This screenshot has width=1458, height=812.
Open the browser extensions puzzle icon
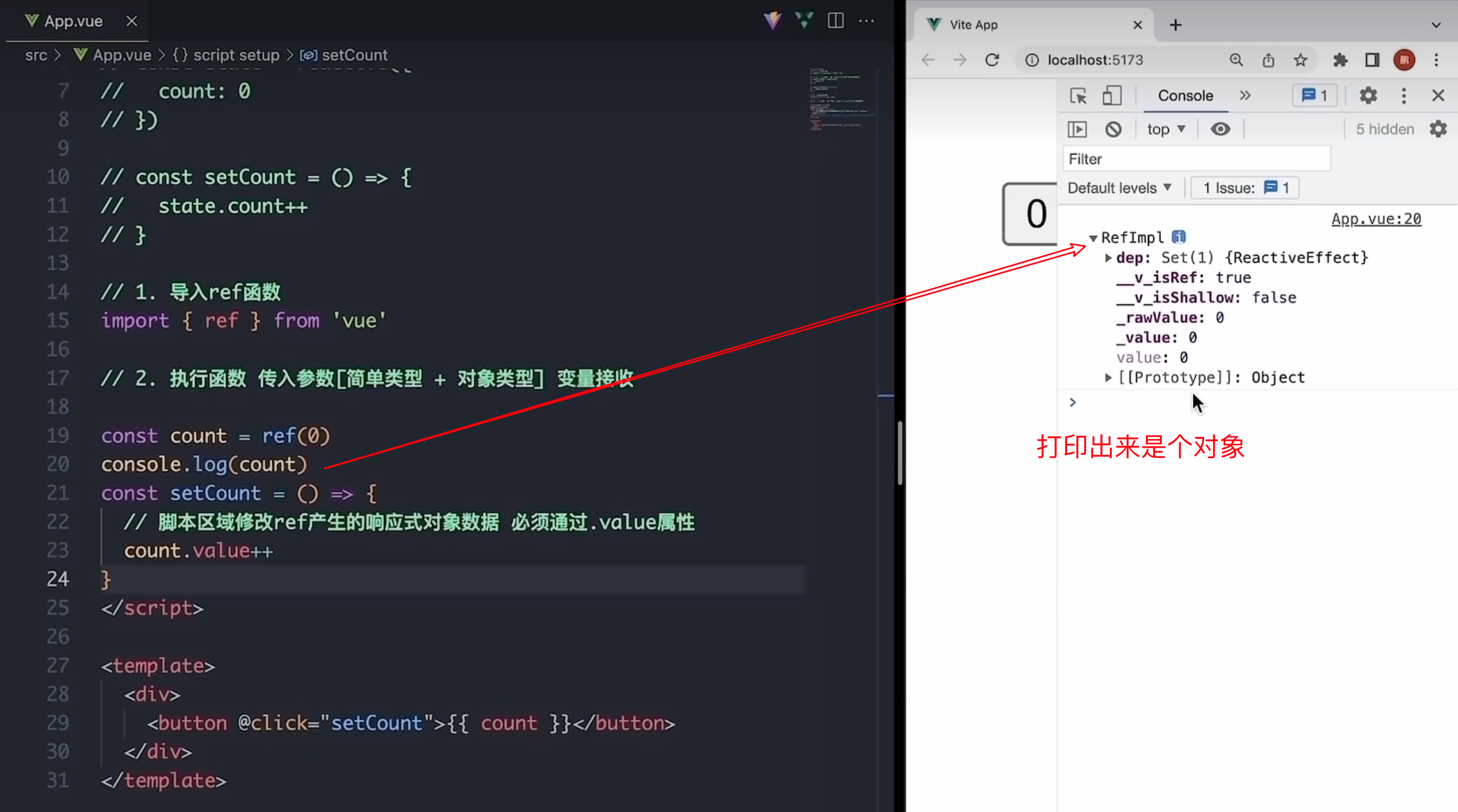pyautogui.click(x=1340, y=60)
